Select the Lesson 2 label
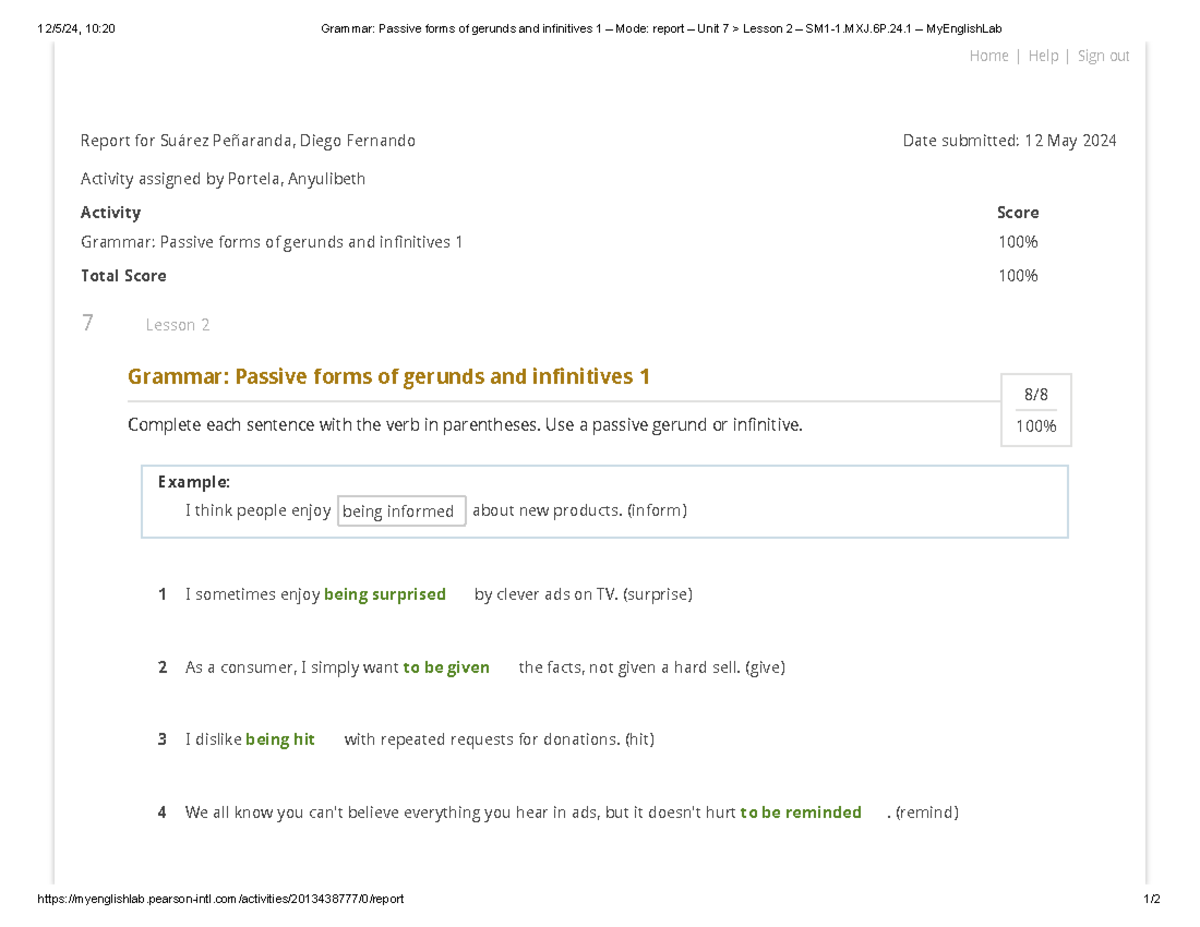The height and width of the screenshot is (927, 1200). [177, 325]
